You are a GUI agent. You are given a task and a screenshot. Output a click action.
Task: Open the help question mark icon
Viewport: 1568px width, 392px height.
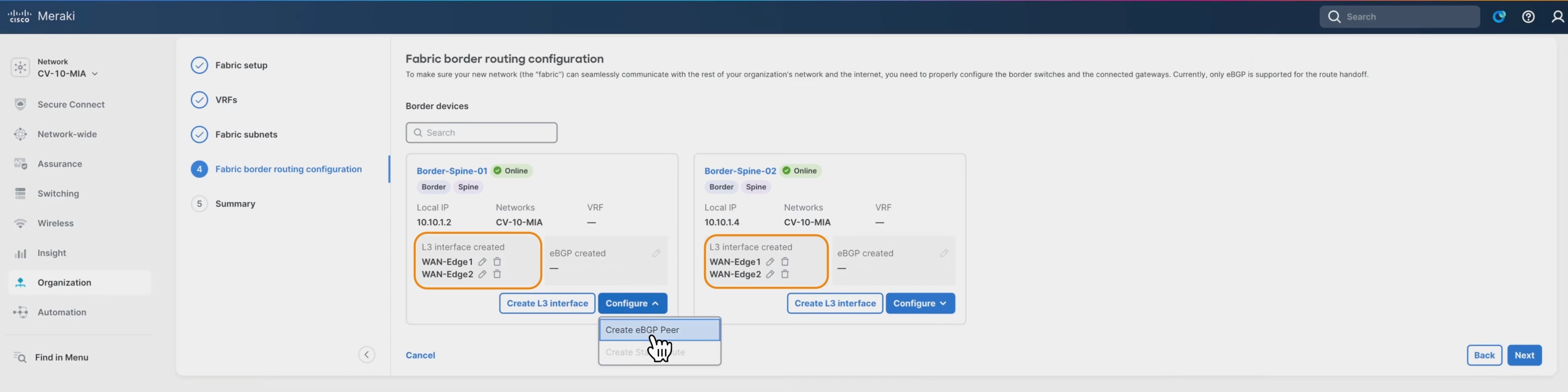click(x=1528, y=17)
